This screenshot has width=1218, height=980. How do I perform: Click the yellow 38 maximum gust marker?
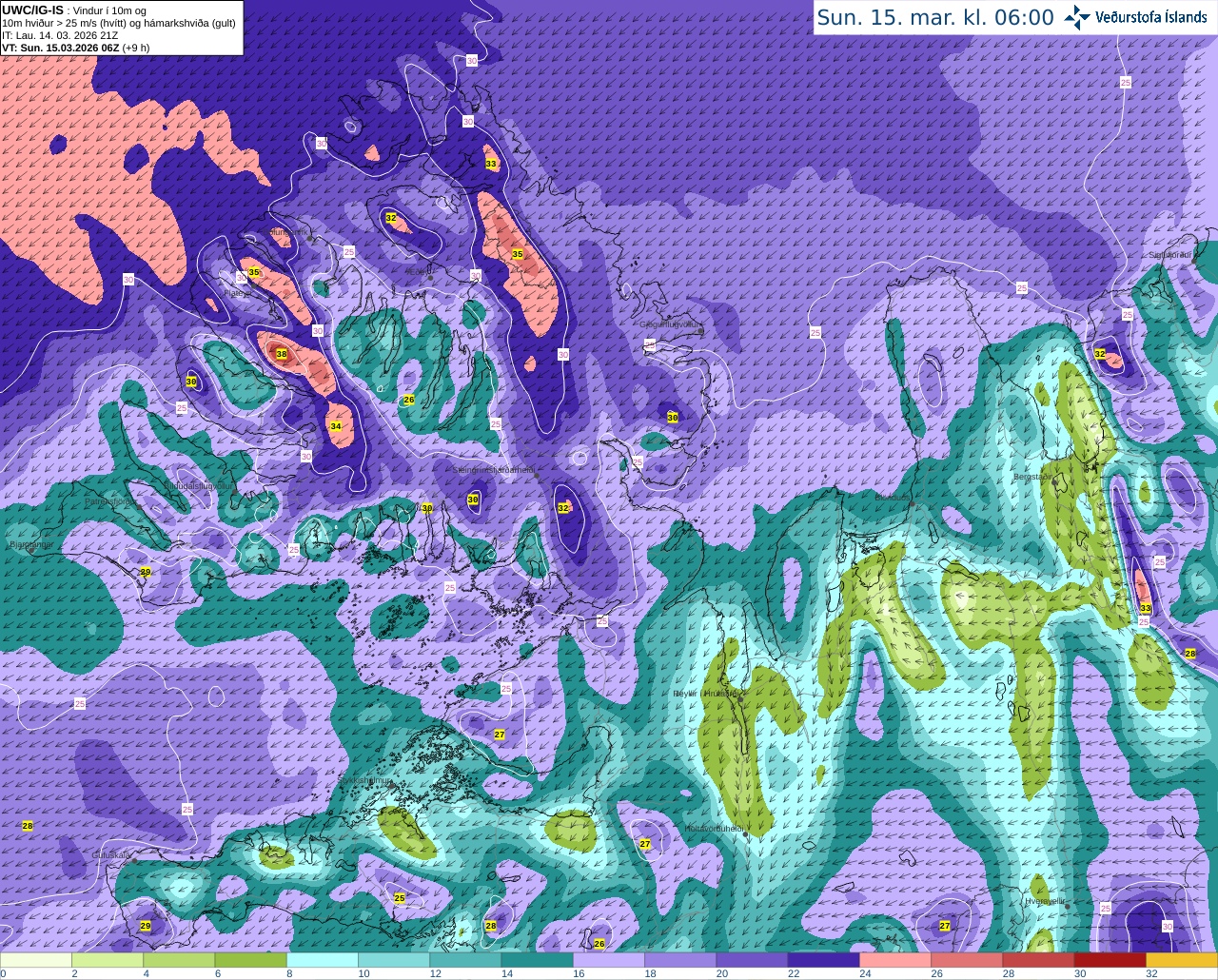point(281,354)
